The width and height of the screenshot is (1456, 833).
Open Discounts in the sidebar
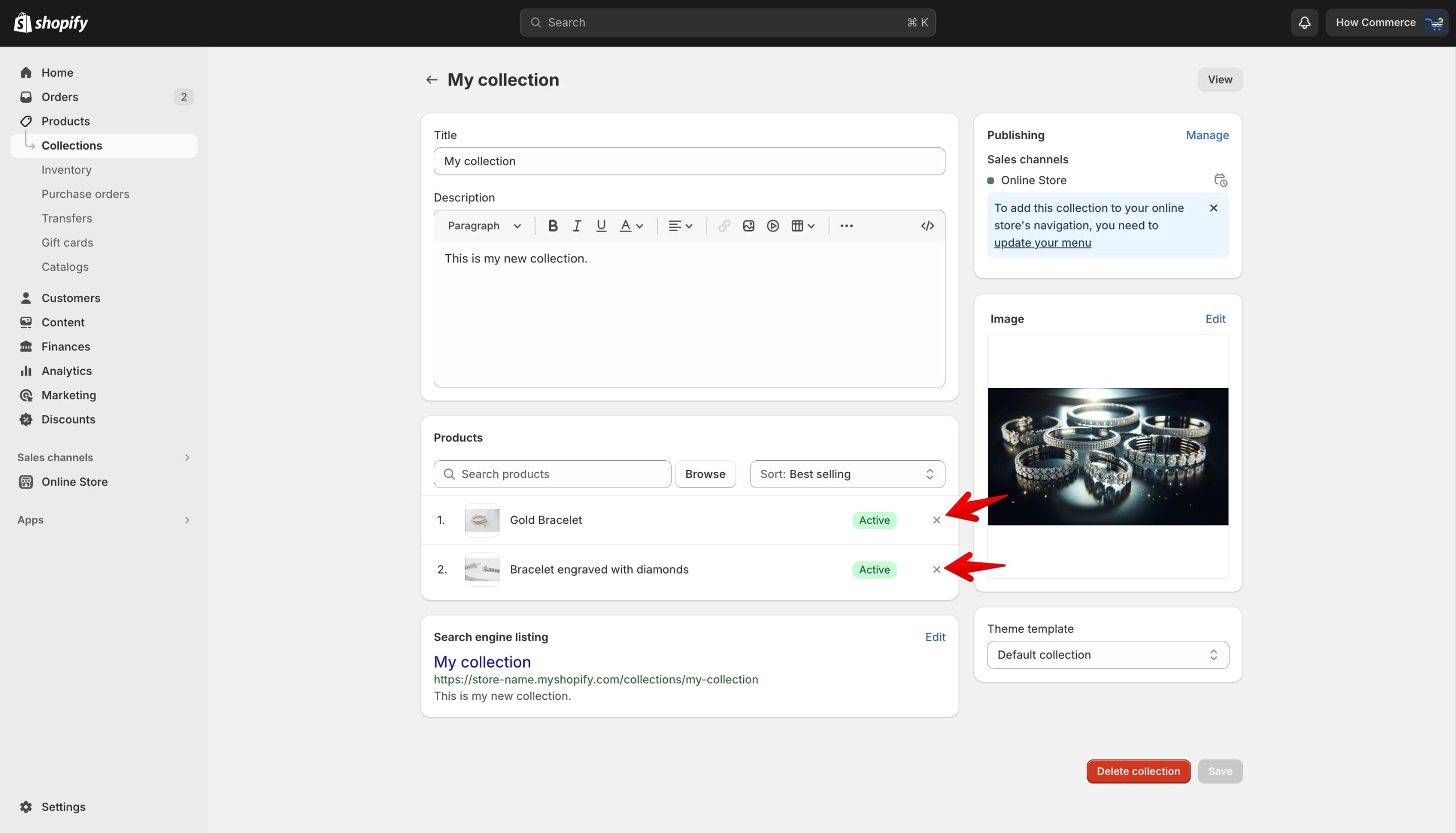pyautogui.click(x=104, y=419)
